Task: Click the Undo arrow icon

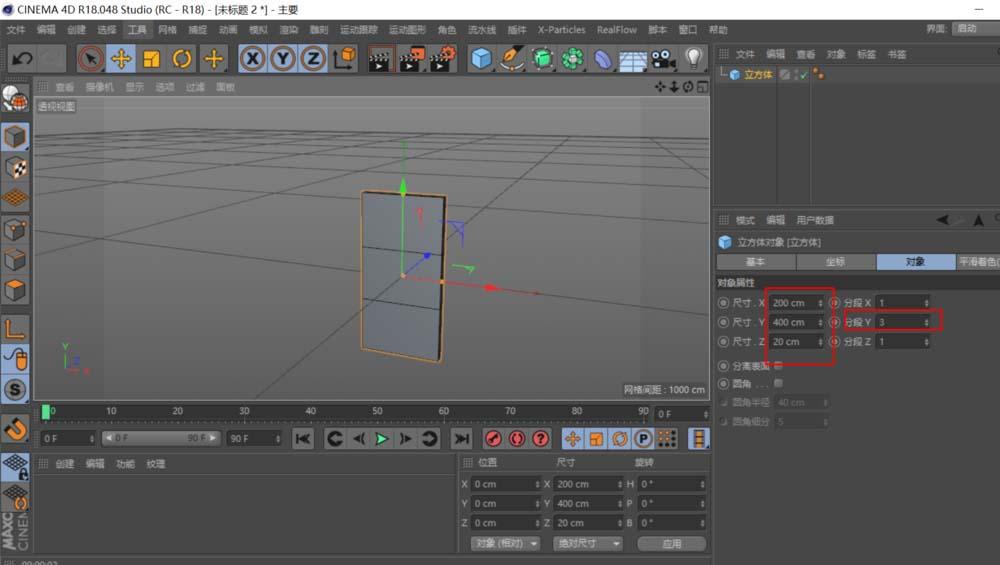Action: click(21, 59)
